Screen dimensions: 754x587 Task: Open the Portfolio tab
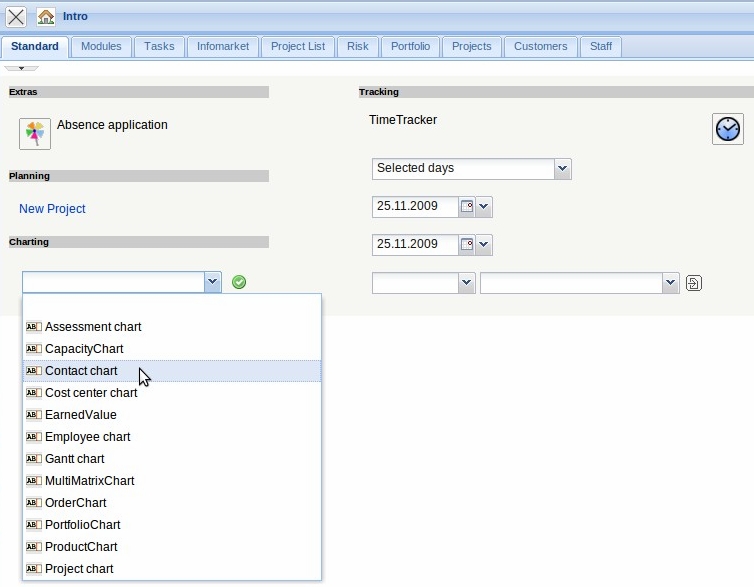click(410, 46)
